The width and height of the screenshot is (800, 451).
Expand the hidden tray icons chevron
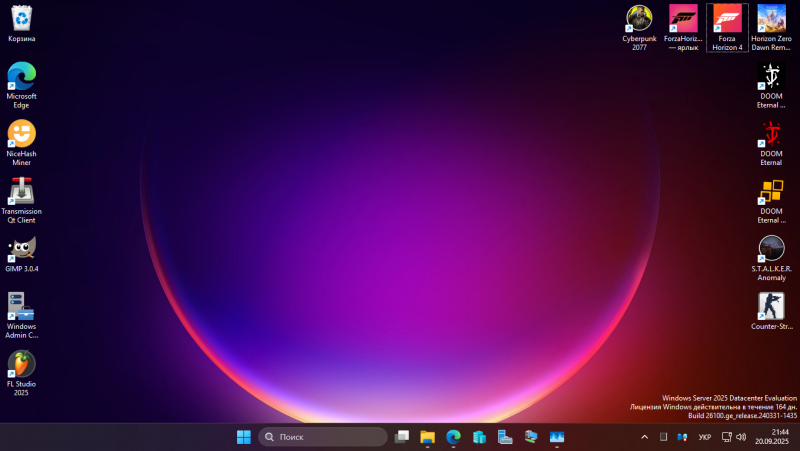pos(644,437)
